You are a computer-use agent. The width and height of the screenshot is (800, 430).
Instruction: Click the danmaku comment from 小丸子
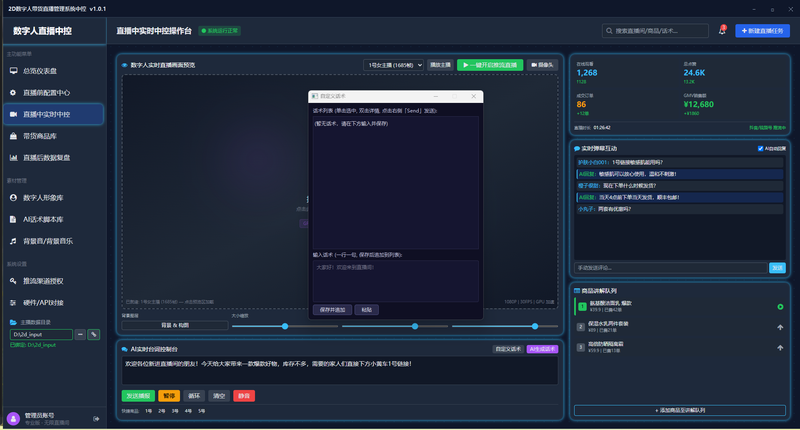(679, 209)
